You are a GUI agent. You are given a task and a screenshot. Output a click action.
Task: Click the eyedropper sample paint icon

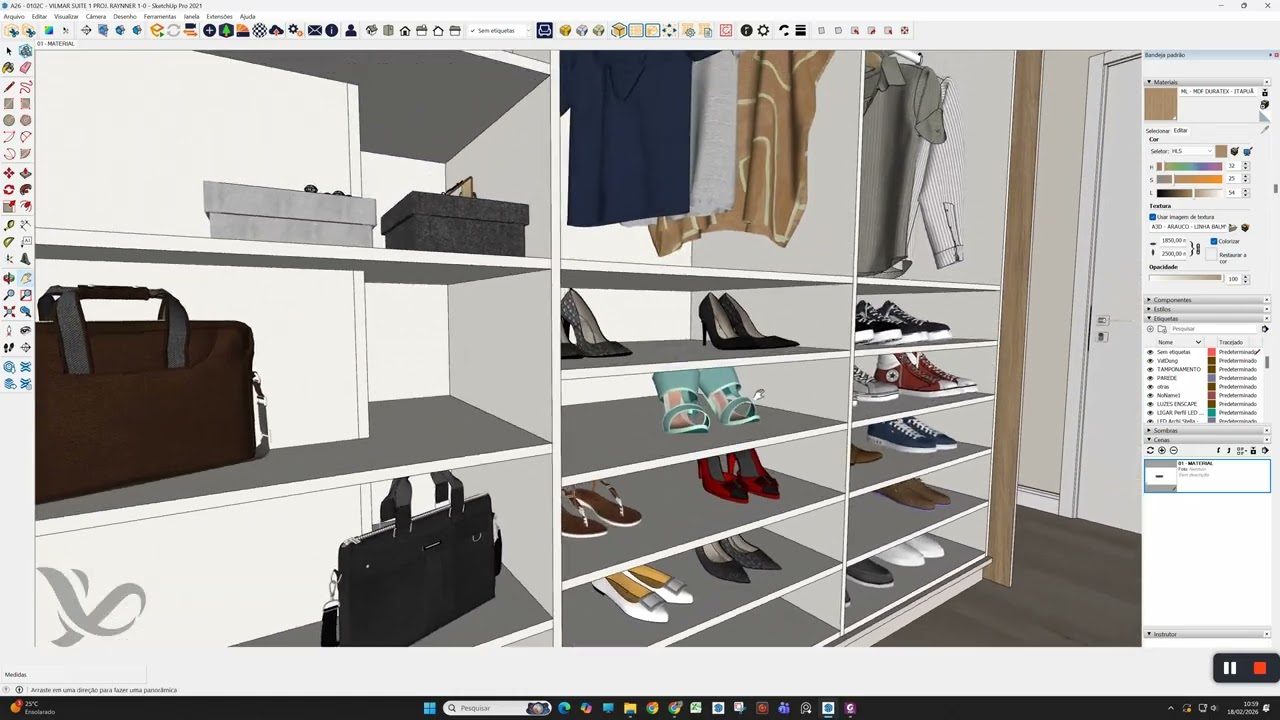[x=1265, y=129]
